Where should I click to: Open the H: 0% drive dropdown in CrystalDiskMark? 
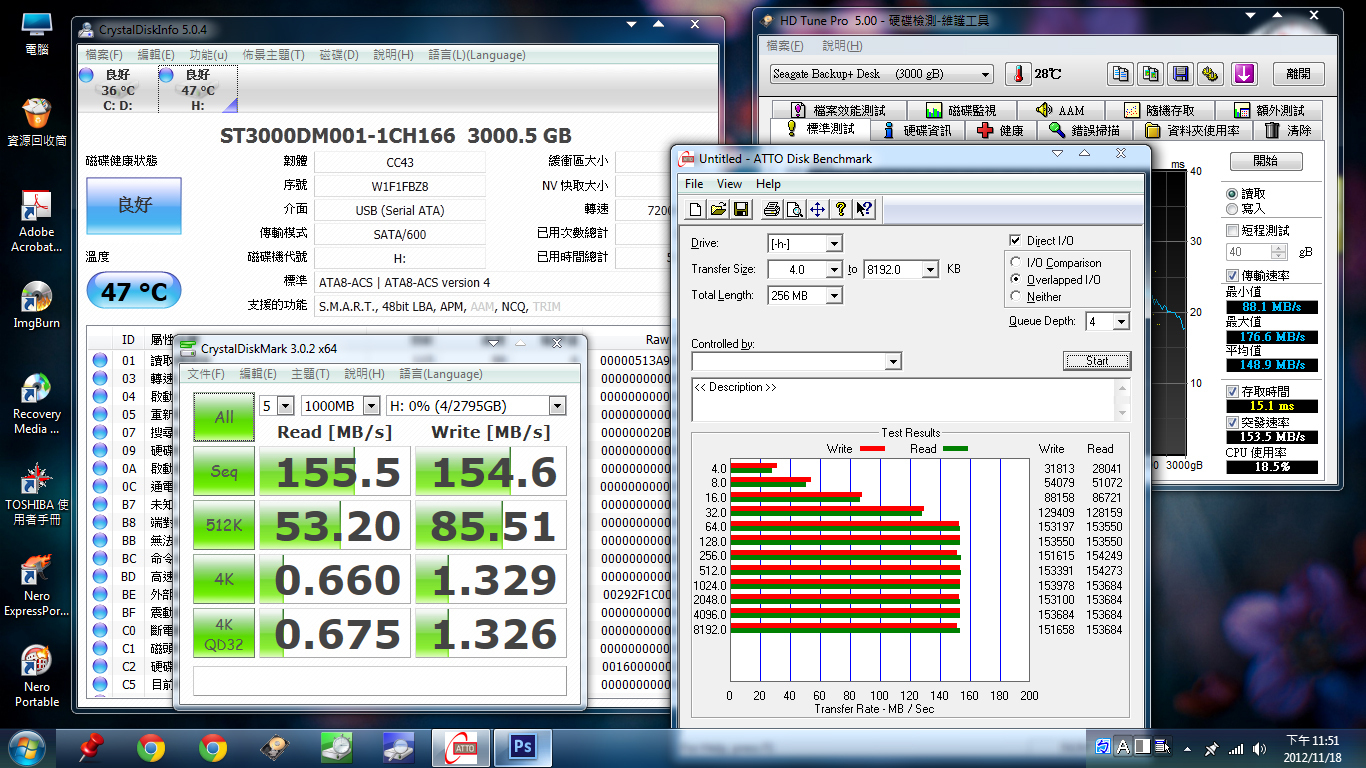[557, 406]
